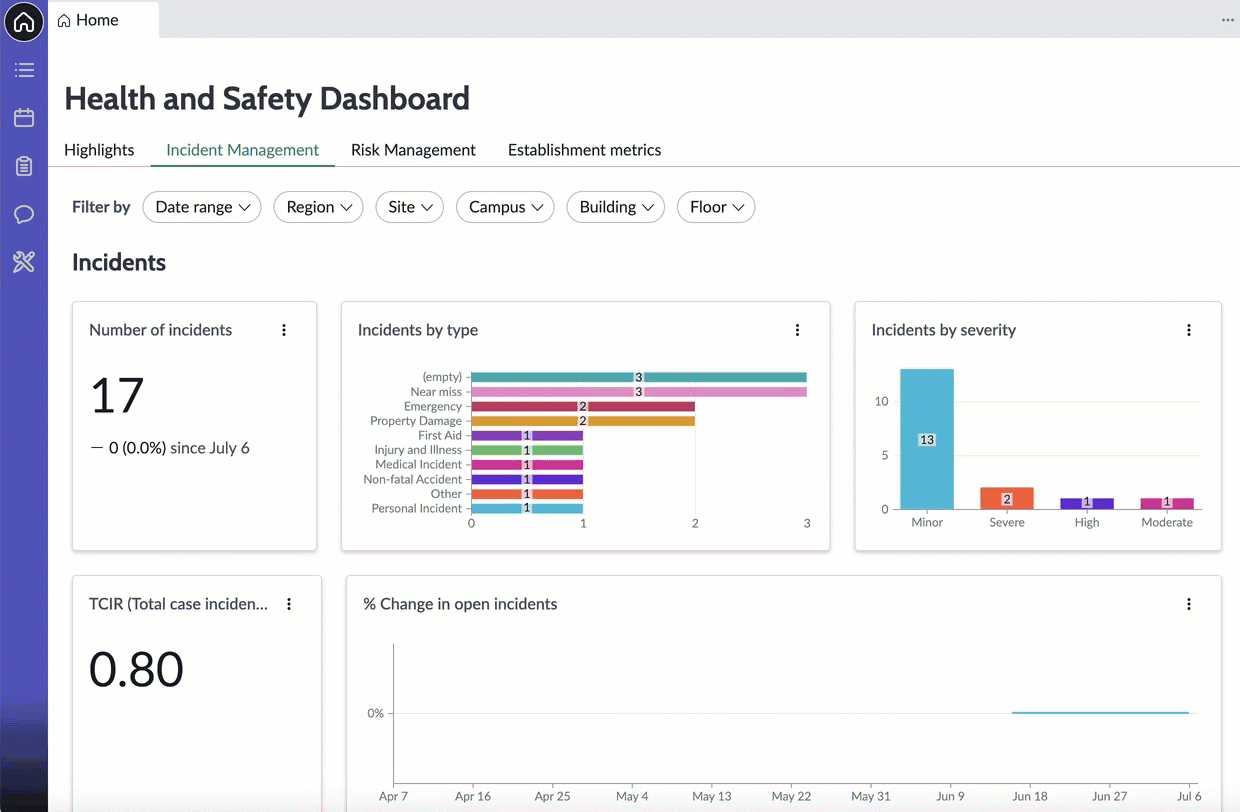Image resolution: width=1240 pixels, height=812 pixels.
Task: Click the 'Number of incidents' card title
Action: point(160,330)
